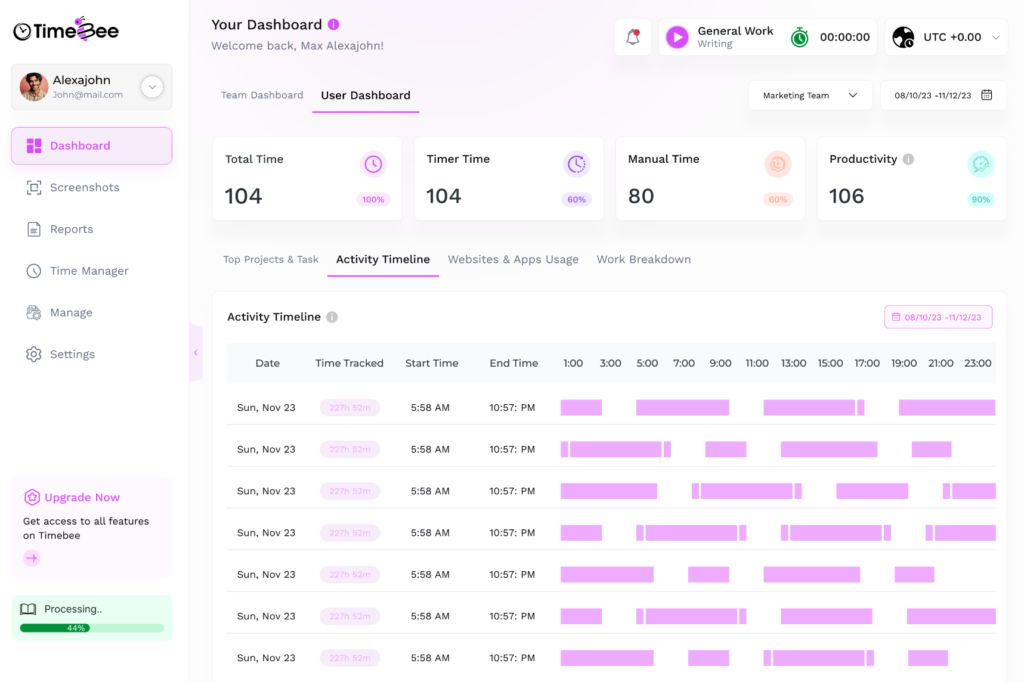Click the General Work Writing task label

pyautogui.click(x=735, y=37)
